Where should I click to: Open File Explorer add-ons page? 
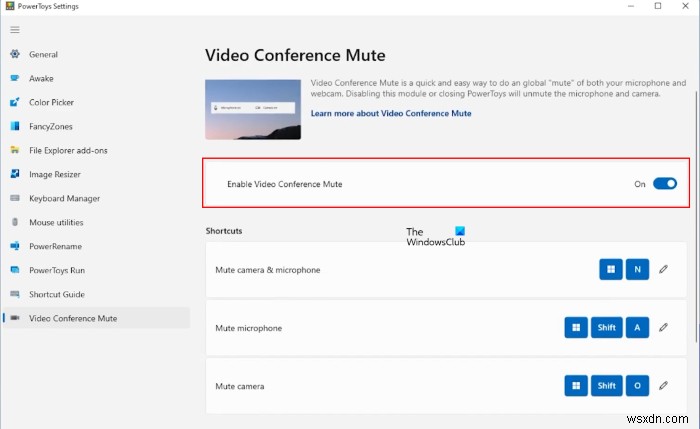pyautogui.click(x=68, y=150)
